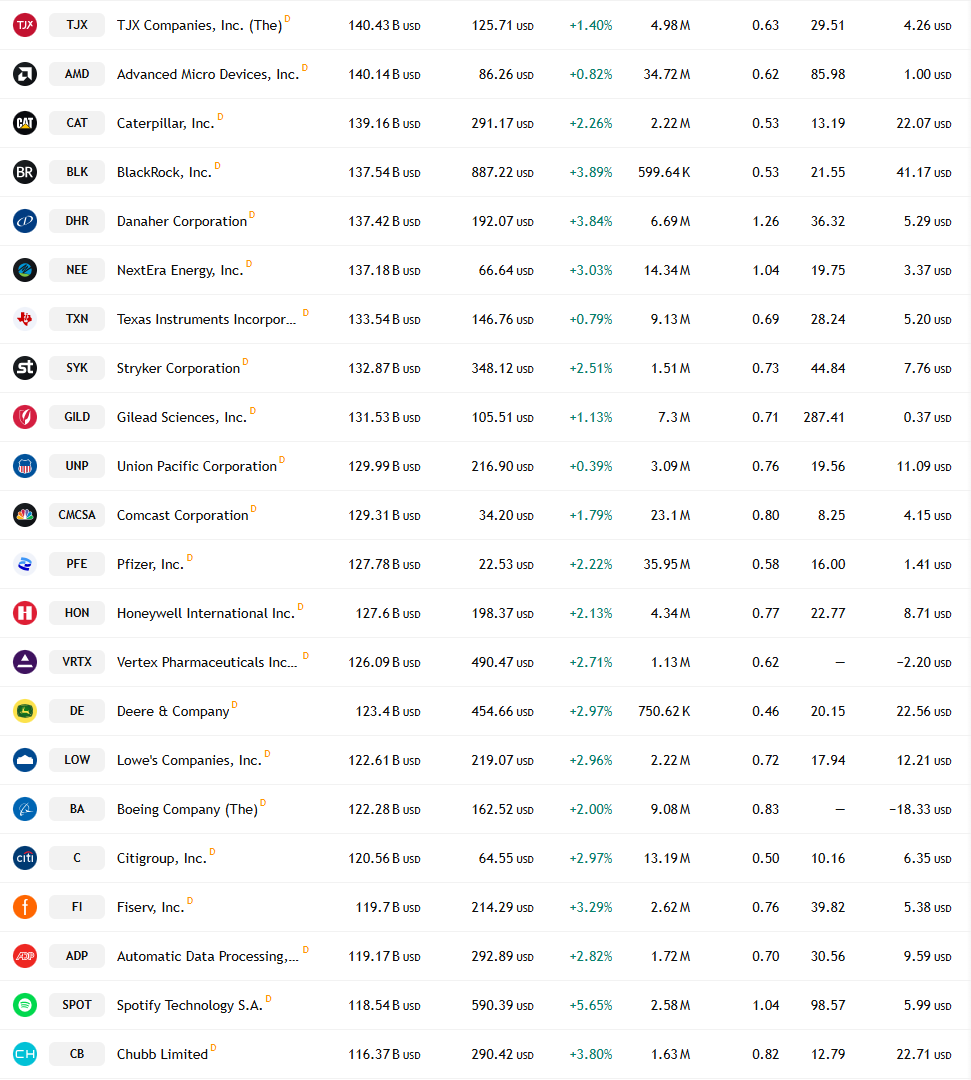Click volume value 599.64 K
Screen dimensions: 971x1080
point(664,172)
